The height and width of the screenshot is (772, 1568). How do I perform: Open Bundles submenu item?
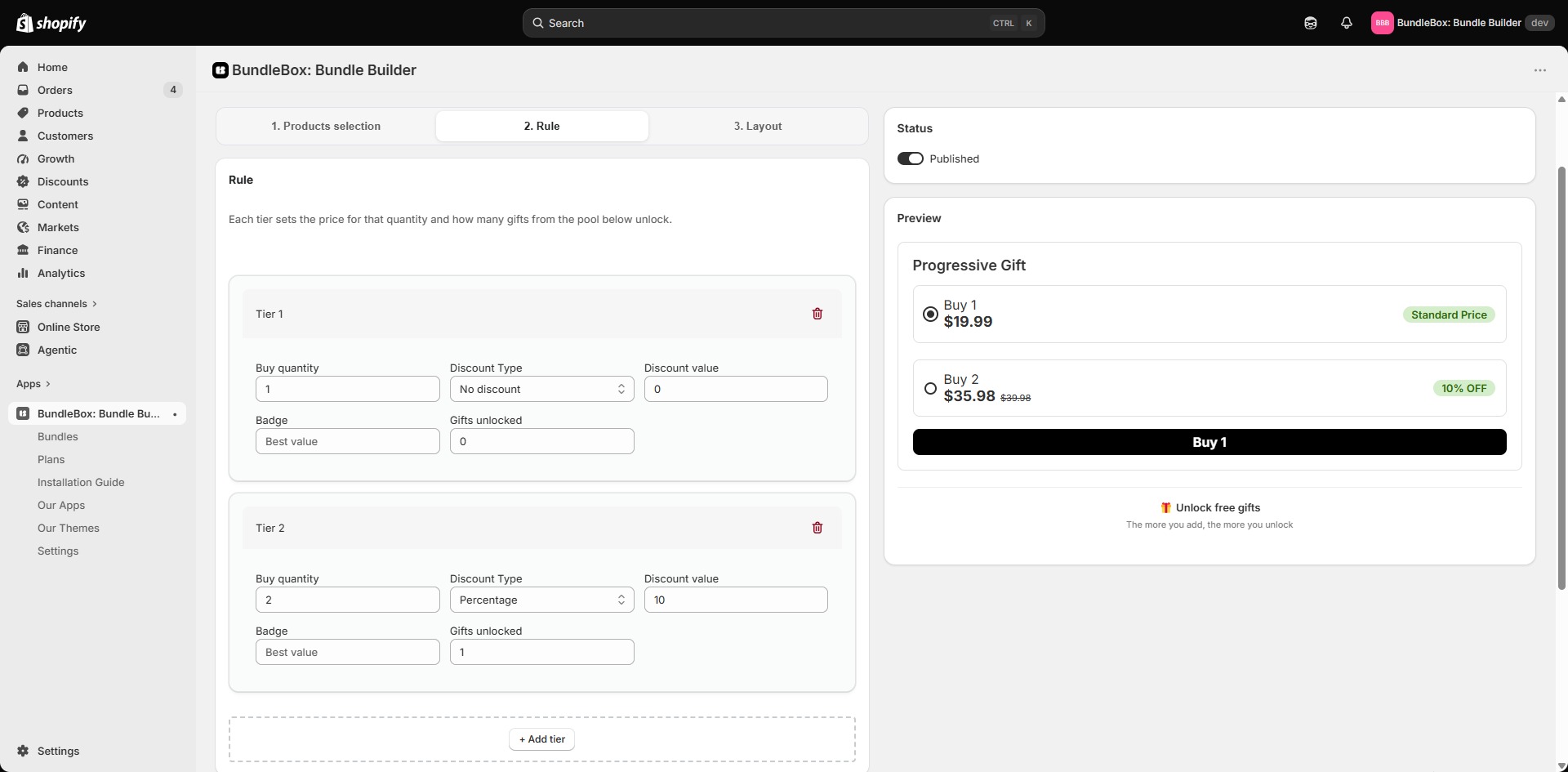click(x=58, y=436)
